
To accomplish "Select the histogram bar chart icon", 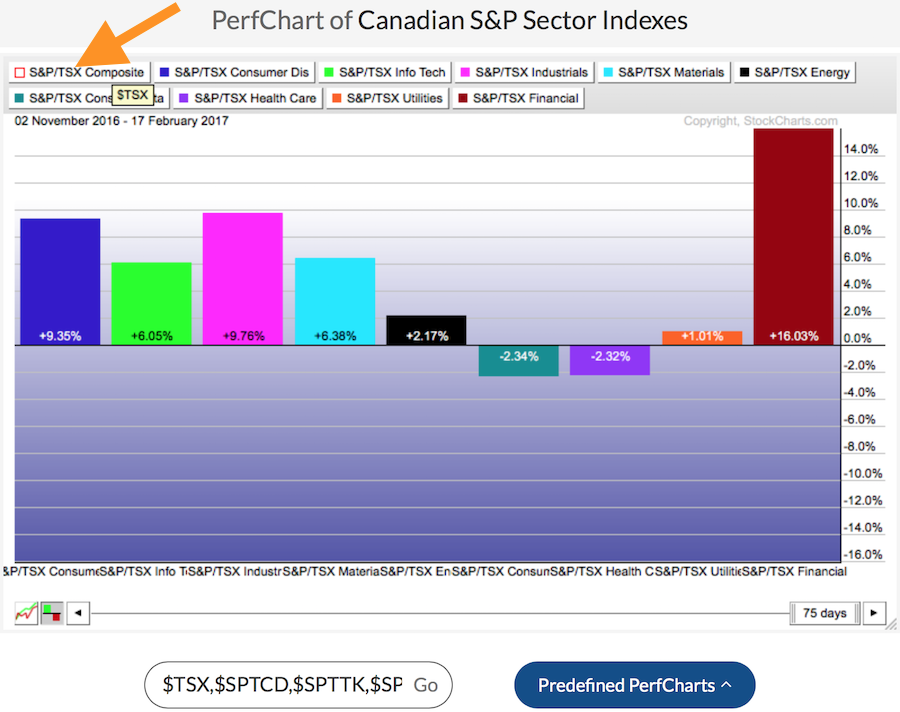I will [52, 613].
